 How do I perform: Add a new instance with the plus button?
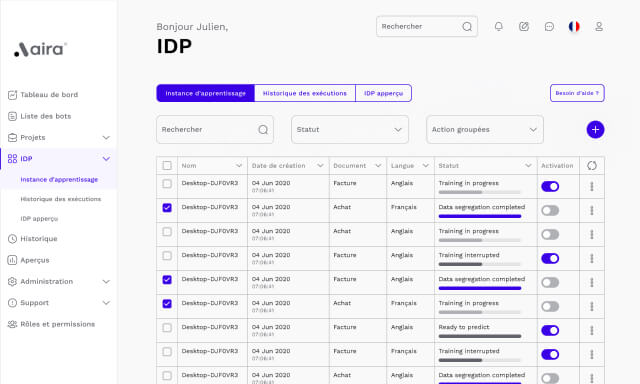[x=595, y=130]
